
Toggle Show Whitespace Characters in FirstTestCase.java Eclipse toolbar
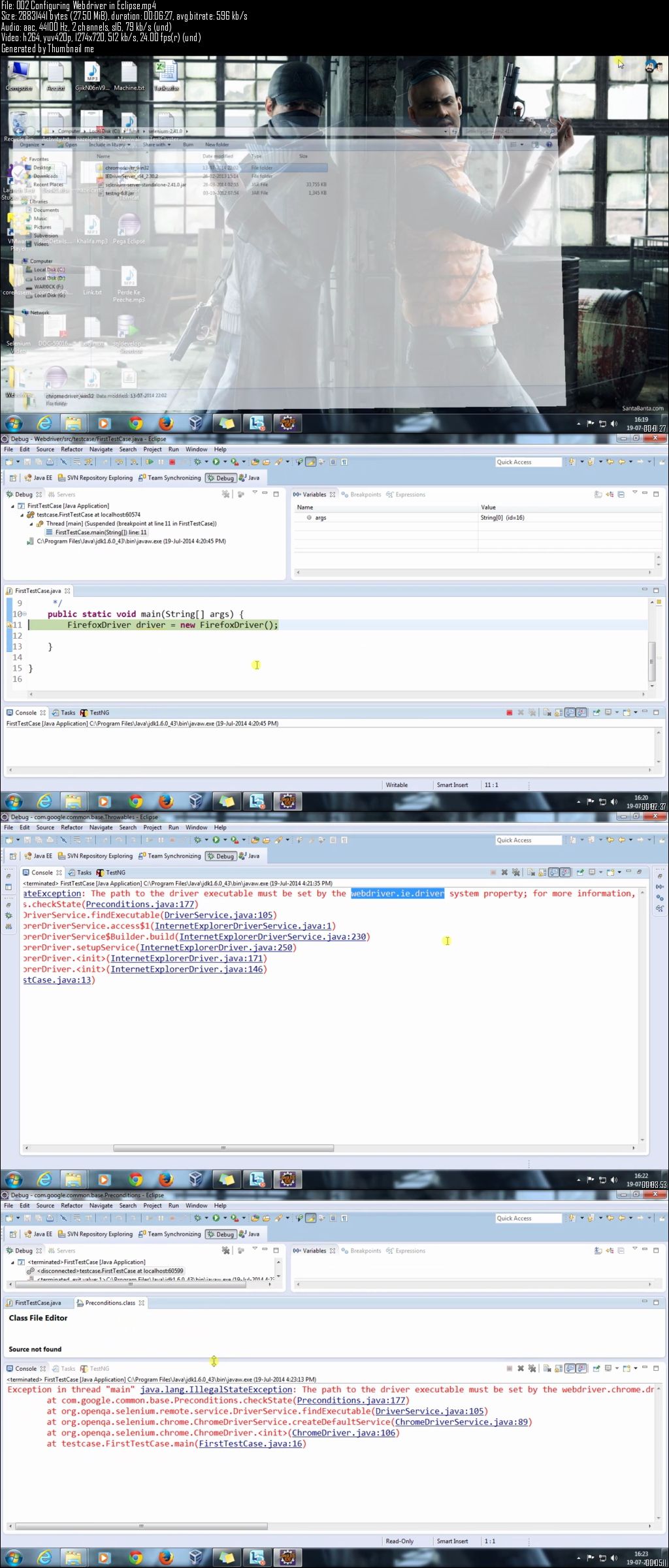pyautogui.click(x=344, y=462)
